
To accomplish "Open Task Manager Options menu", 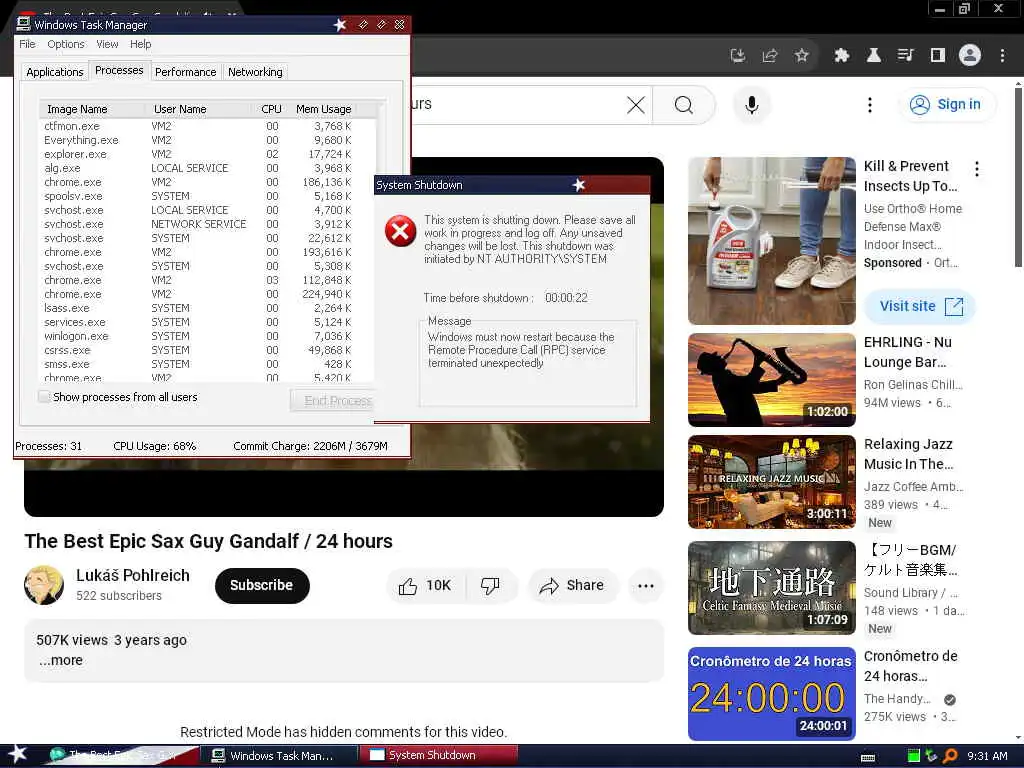I will click(65, 44).
